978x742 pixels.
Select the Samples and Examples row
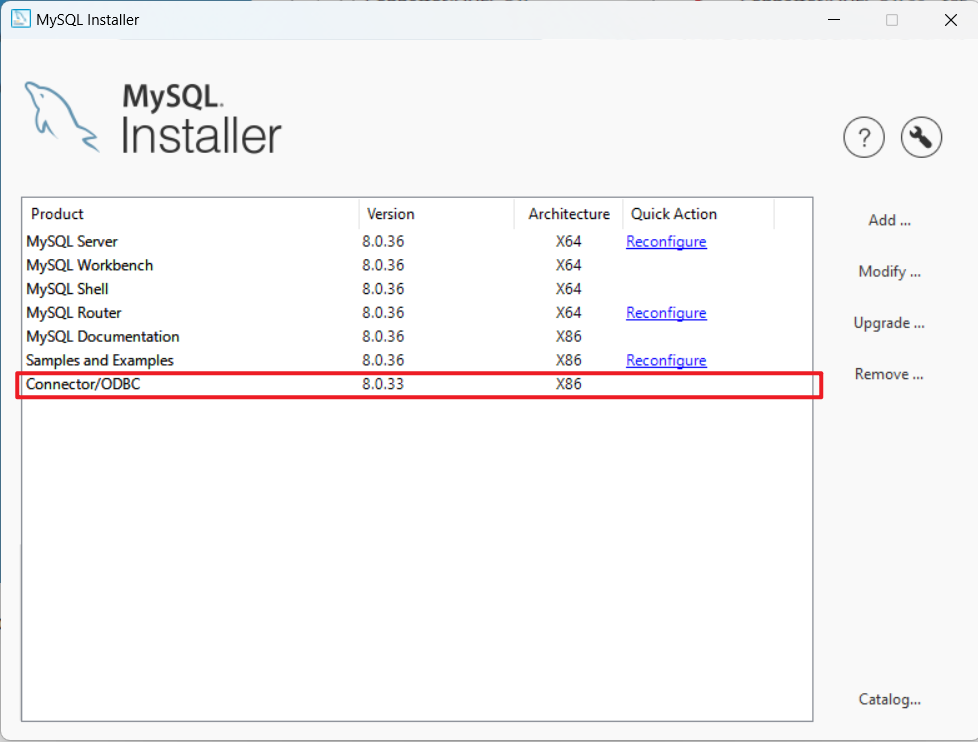point(417,360)
